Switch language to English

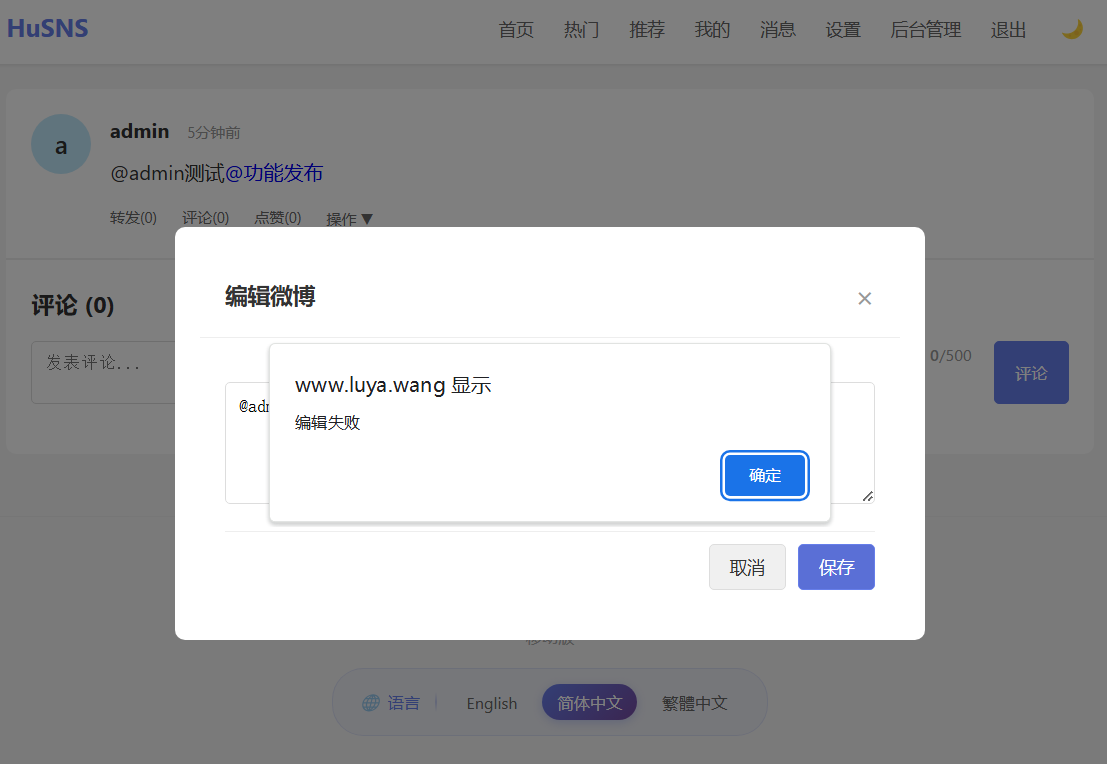click(x=492, y=703)
